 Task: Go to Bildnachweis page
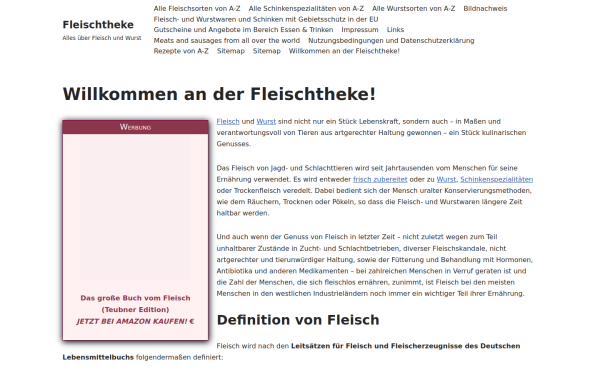coord(485,8)
